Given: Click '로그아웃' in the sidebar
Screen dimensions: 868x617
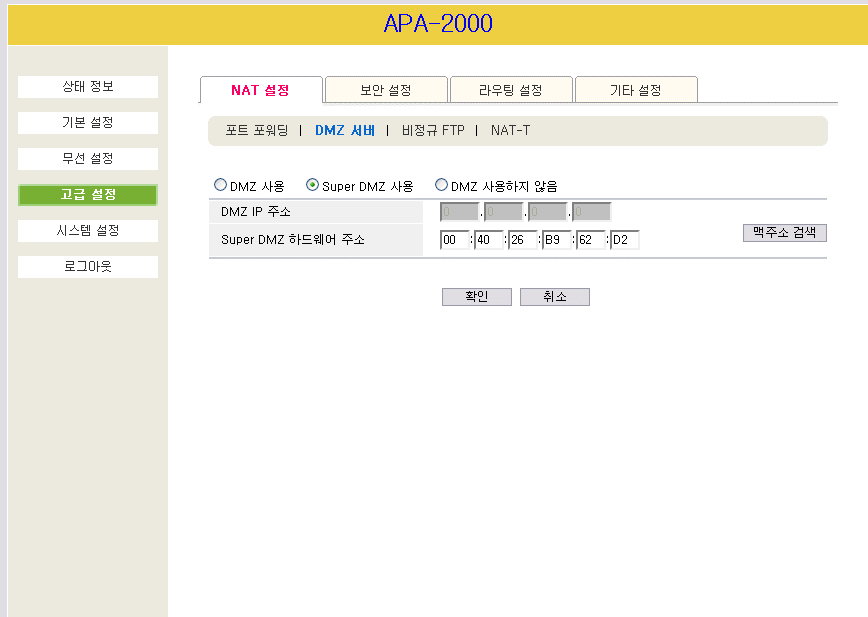Looking at the screenshot, I should click(88, 267).
